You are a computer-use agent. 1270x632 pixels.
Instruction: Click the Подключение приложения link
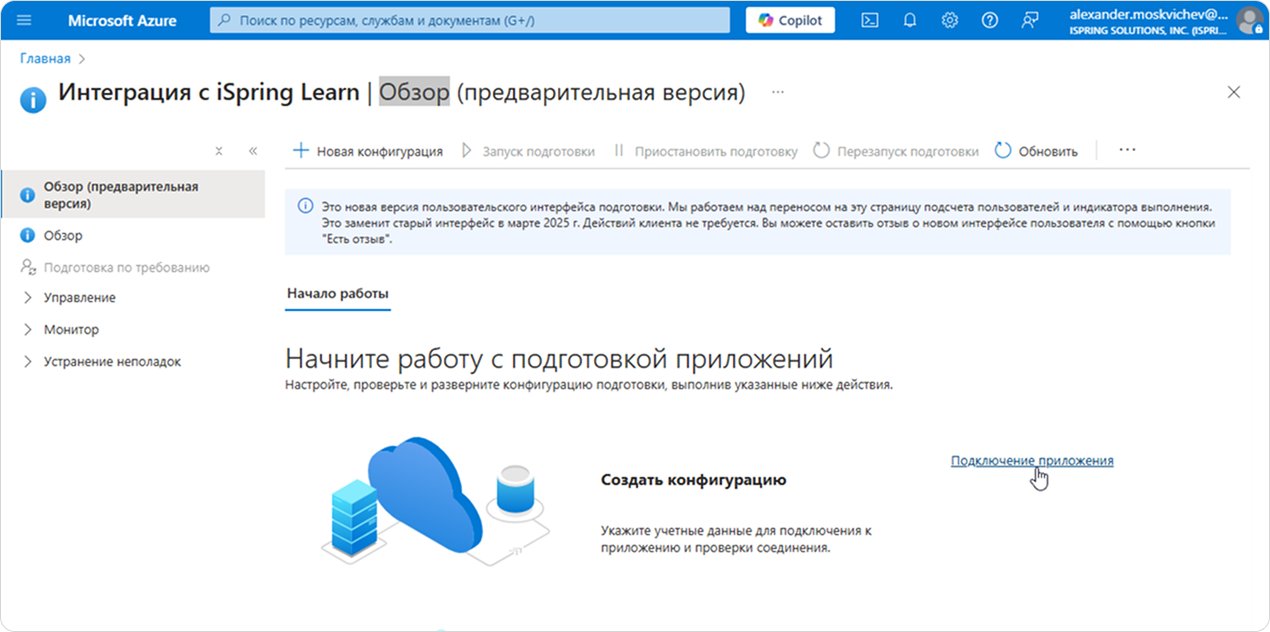point(1032,460)
